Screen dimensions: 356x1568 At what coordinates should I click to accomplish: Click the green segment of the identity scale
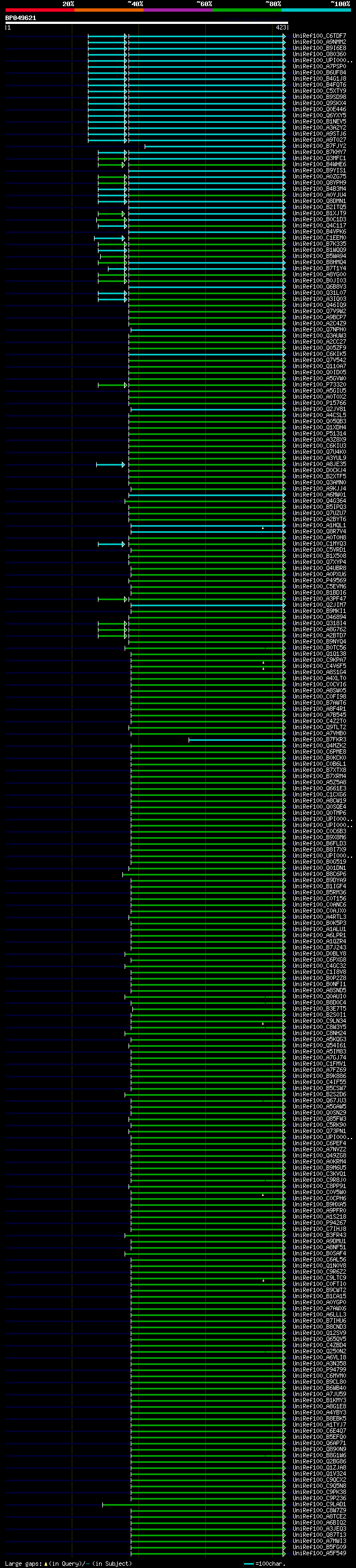pos(247,10)
